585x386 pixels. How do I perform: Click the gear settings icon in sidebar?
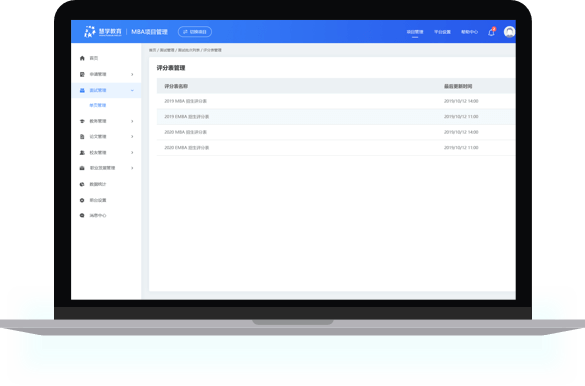82,200
